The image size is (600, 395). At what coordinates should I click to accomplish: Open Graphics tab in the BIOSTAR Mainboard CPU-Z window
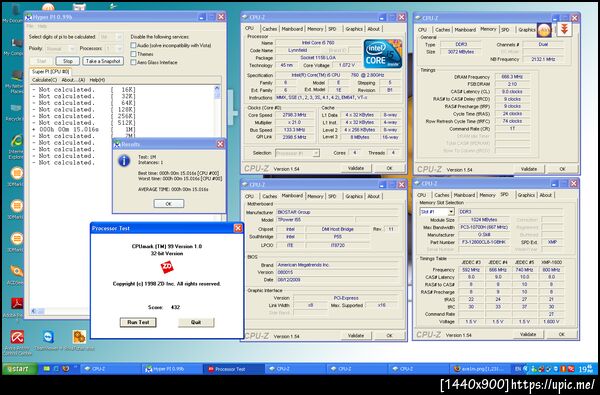click(354, 196)
